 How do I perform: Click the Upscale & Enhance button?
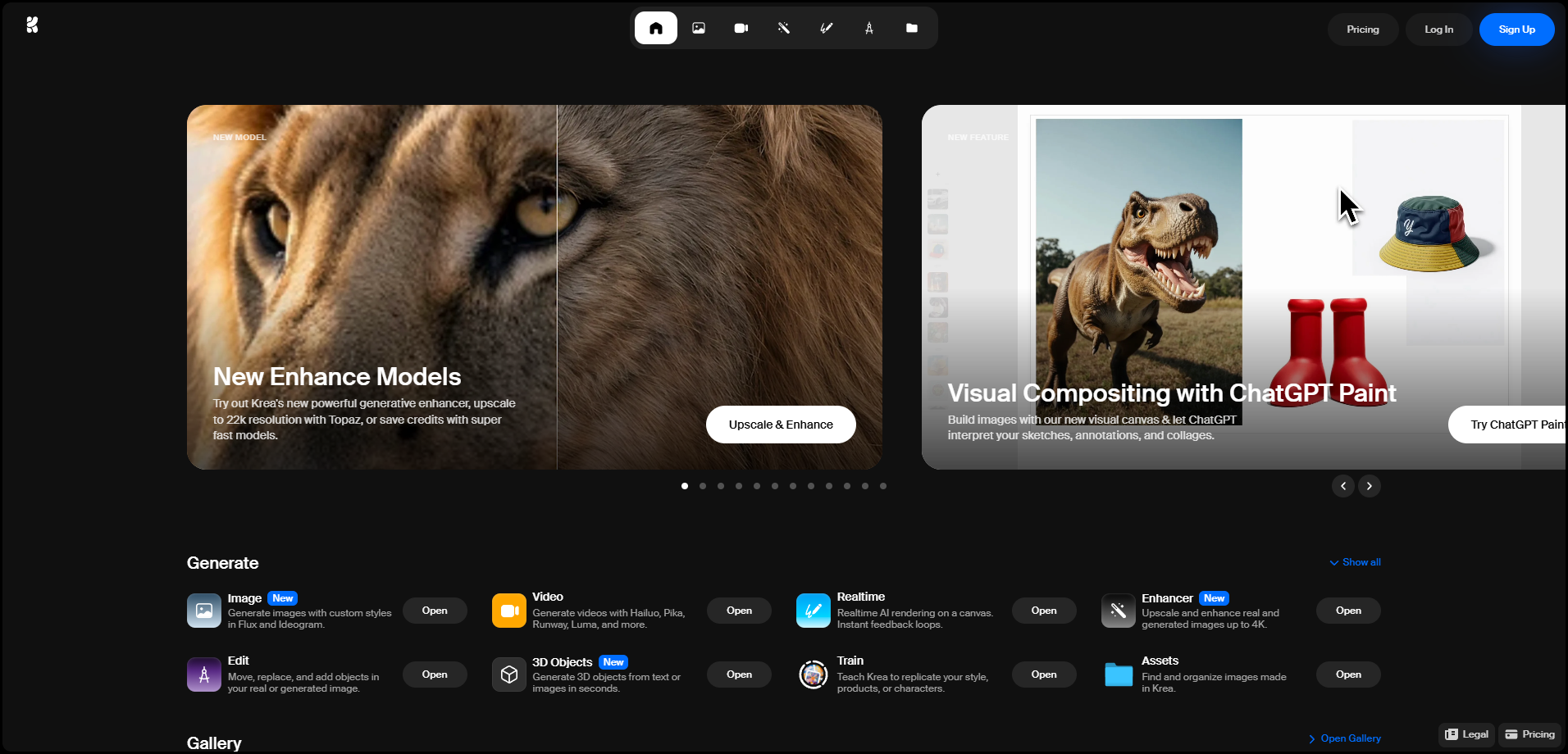coord(781,425)
